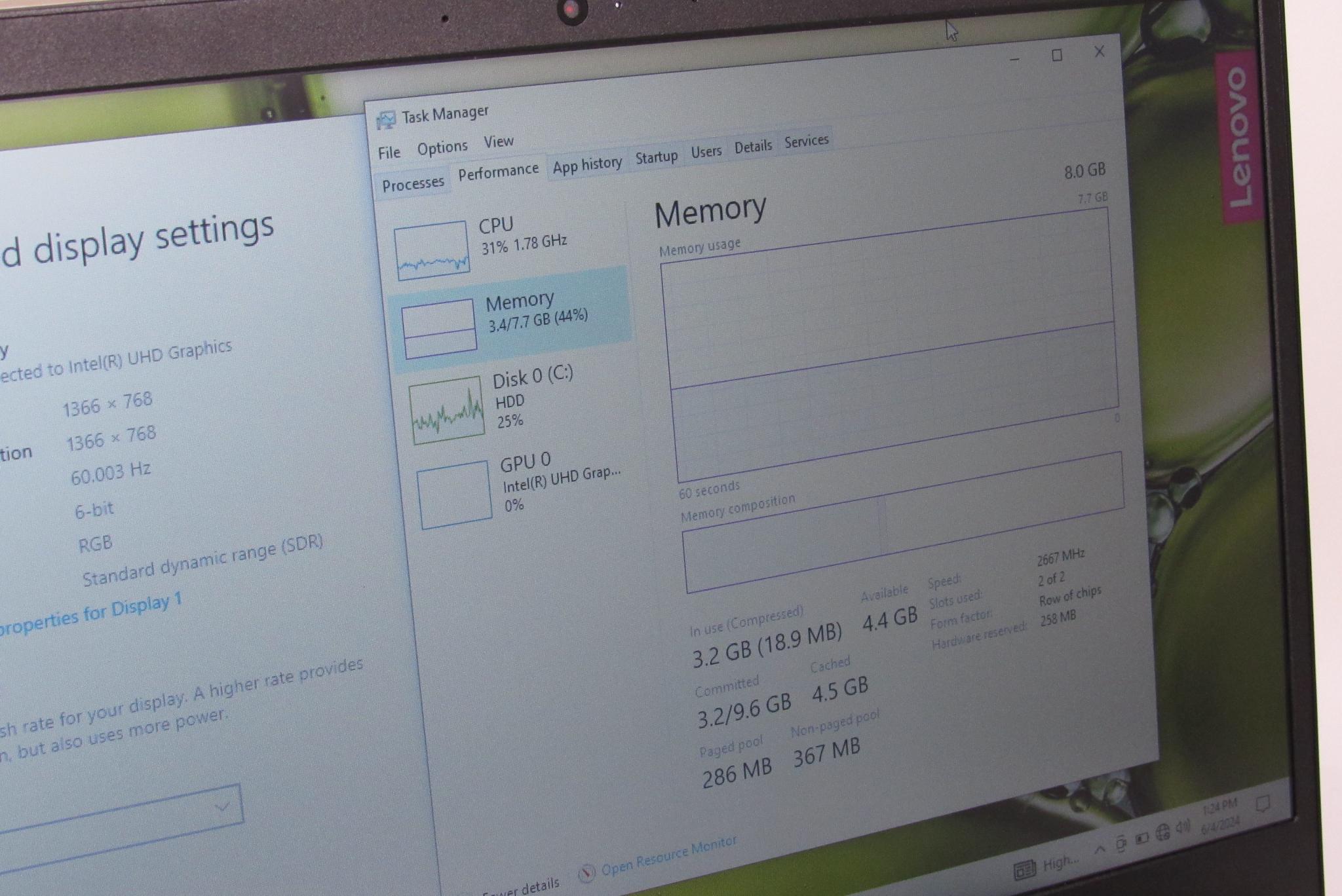Click the 60.003 Hz refresh rate value
Viewport: 1342px width, 896px height.
pyautogui.click(x=110, y=473)
